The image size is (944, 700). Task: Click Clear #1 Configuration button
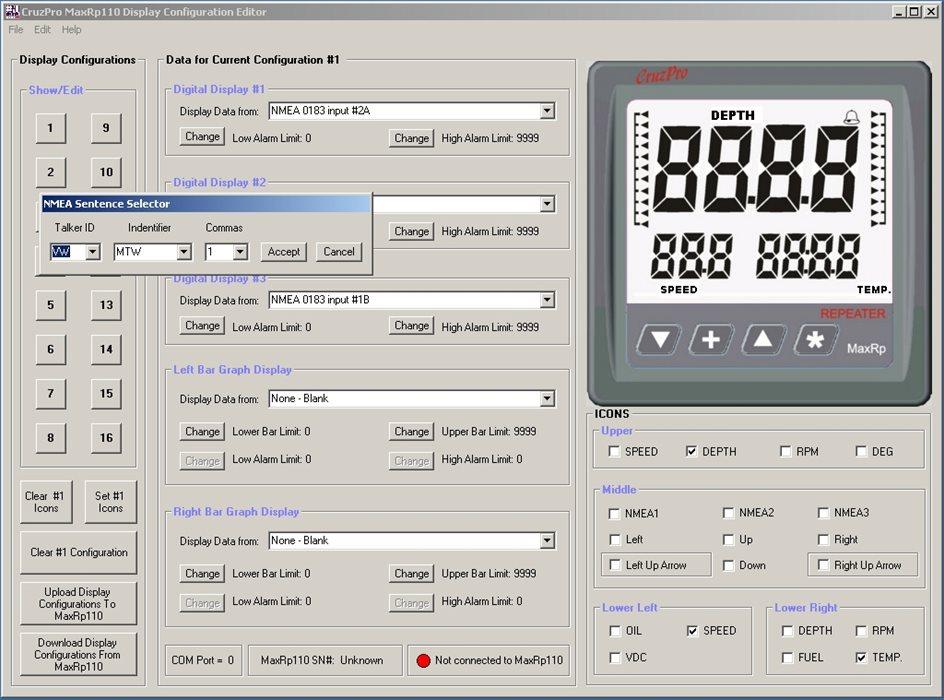[x=79, y=553]
